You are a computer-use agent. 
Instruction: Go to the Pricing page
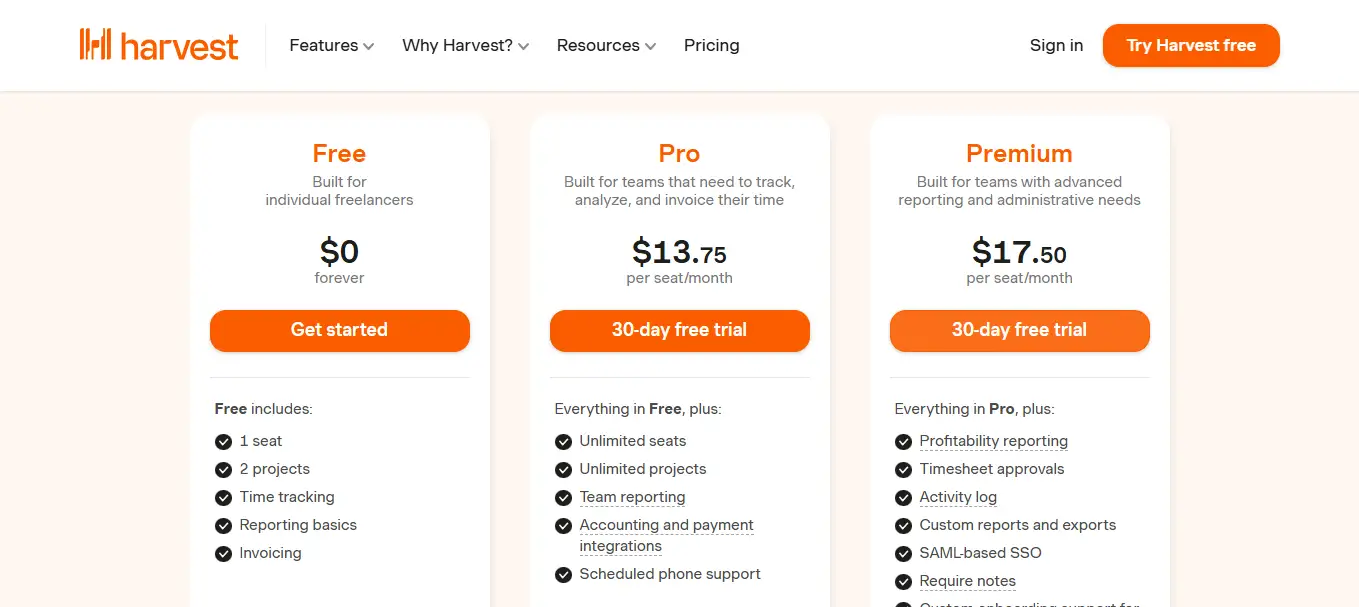pyautogui.click(x=711, y=45)
